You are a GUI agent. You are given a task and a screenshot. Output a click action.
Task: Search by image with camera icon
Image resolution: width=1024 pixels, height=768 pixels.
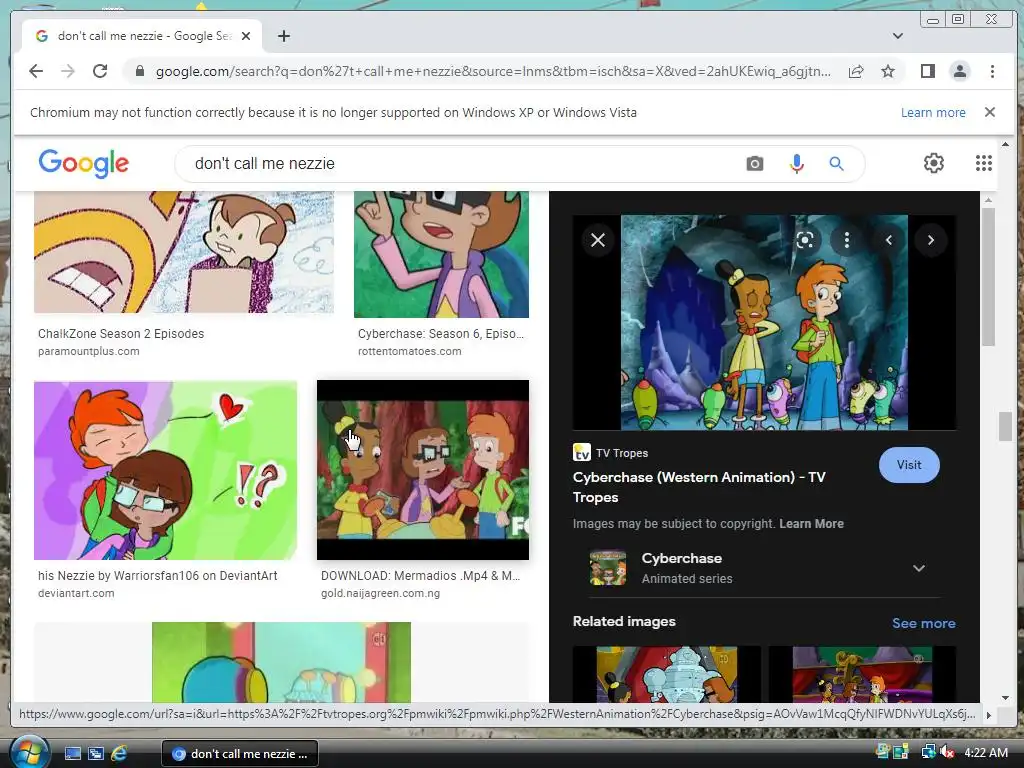(x=754, y=163)
